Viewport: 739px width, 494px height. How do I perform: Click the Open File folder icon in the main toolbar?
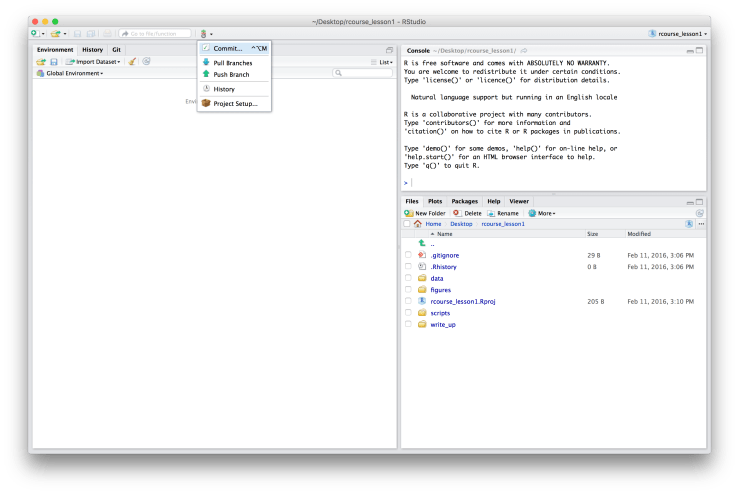tap(56, 33)
